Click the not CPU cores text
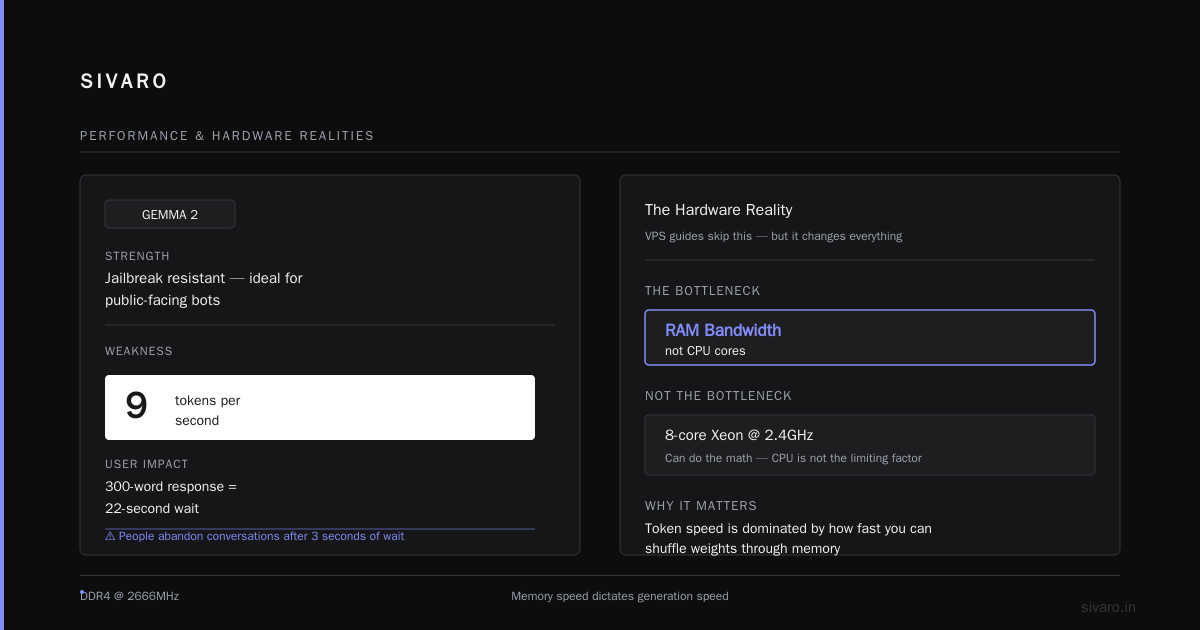Screen dimensions: 1200x630 [x=705, y=351]
